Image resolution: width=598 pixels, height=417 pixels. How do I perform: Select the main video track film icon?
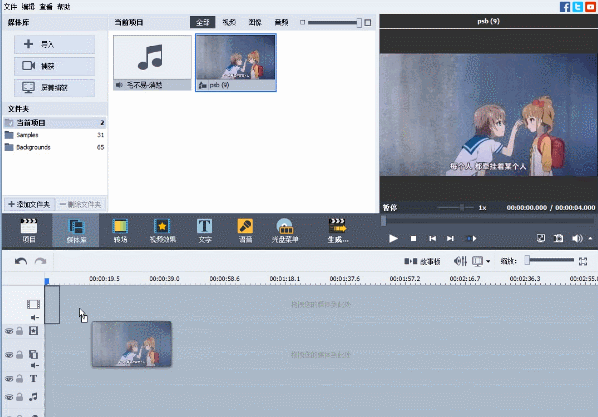tap(33, 304)
